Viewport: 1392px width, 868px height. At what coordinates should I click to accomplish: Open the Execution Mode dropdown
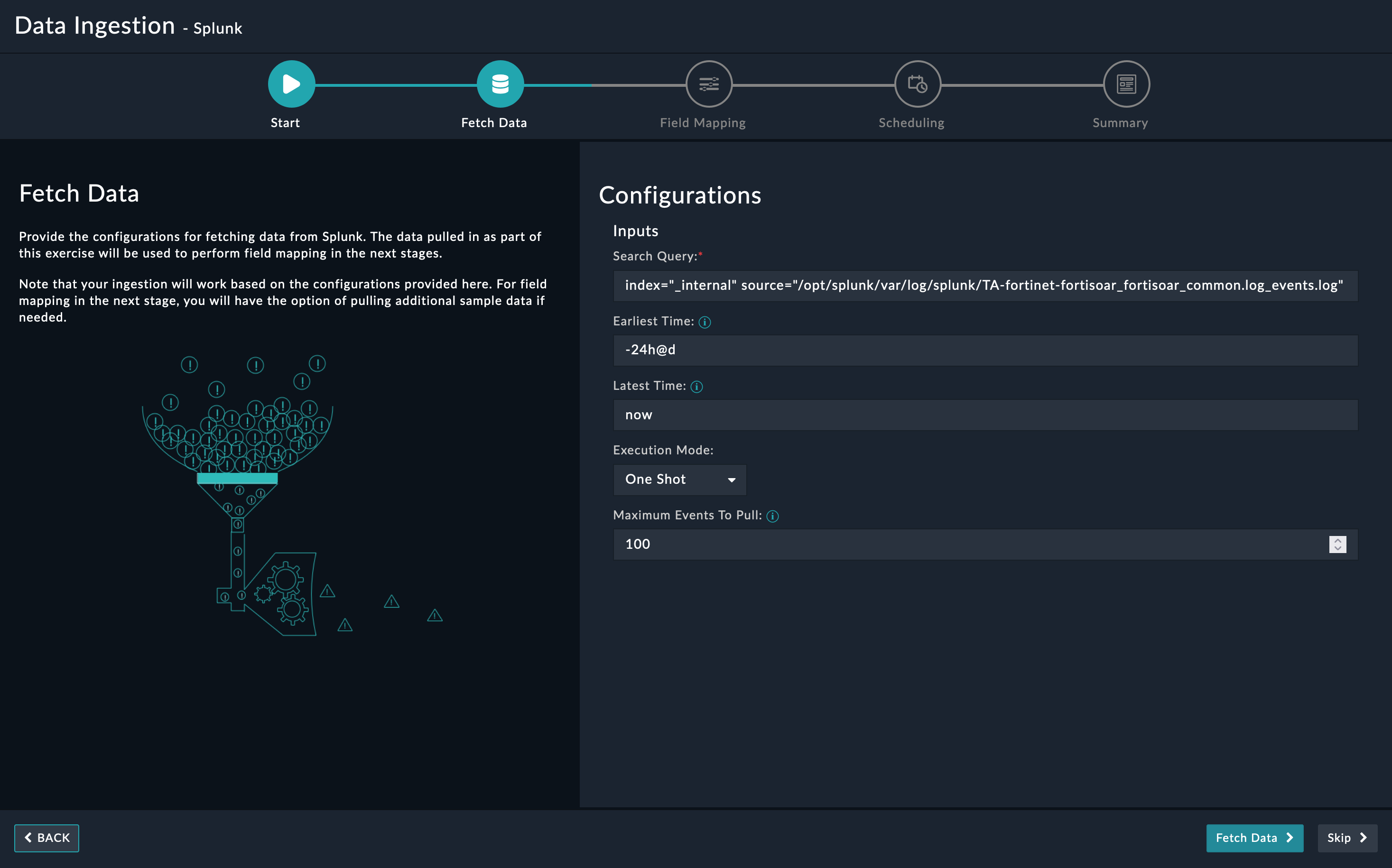[x=679, y=480]
